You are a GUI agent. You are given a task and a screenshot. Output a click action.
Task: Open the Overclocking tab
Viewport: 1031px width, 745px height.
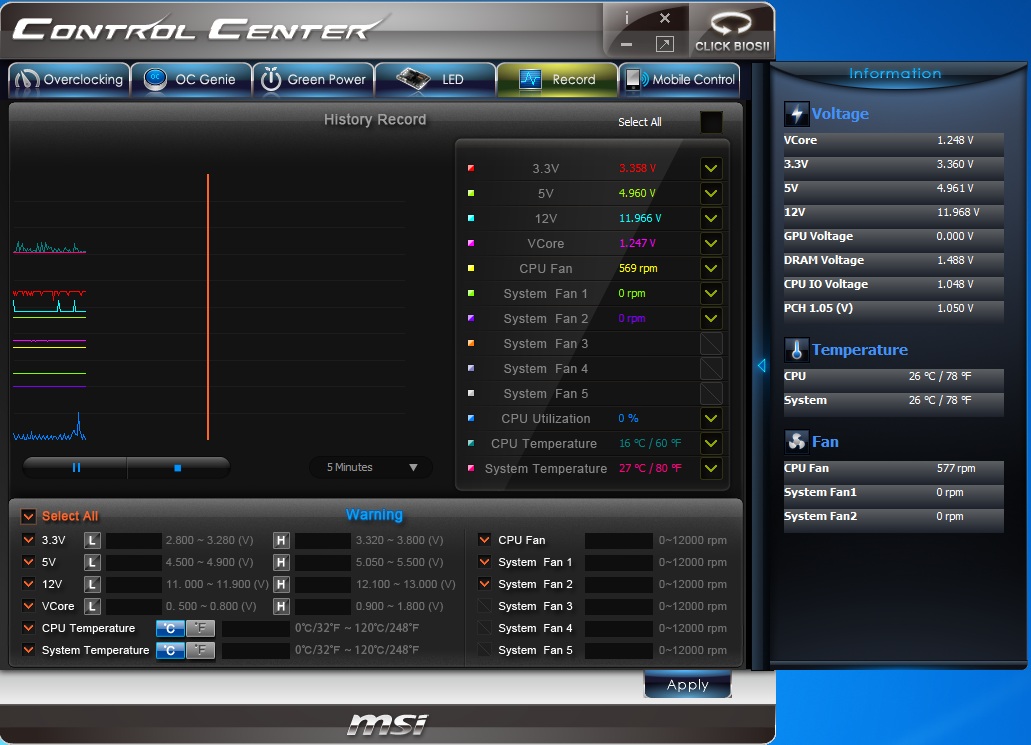click(70, 80)
